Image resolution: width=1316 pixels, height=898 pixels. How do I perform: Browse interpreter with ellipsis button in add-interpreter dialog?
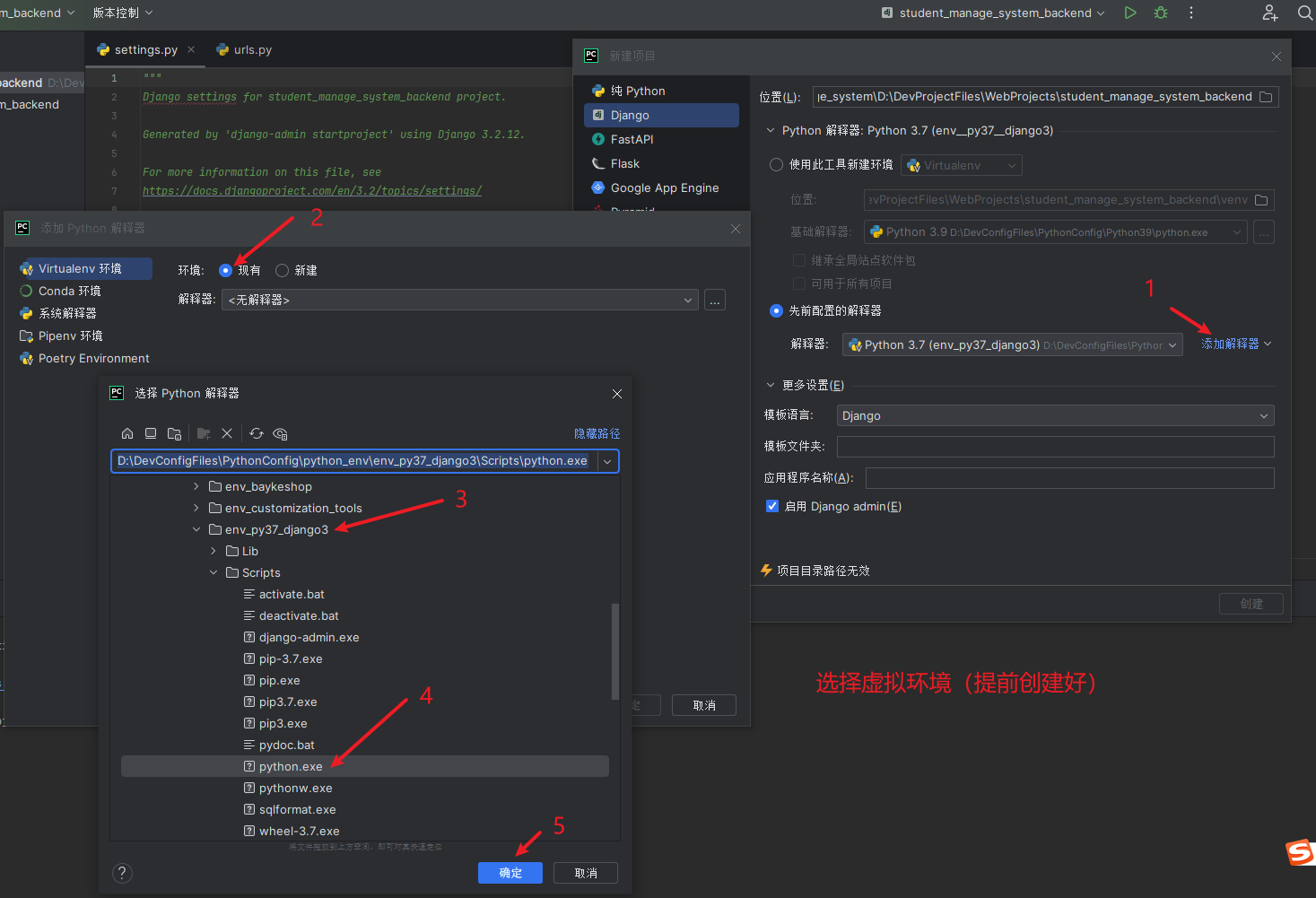(x=715, y=301)
